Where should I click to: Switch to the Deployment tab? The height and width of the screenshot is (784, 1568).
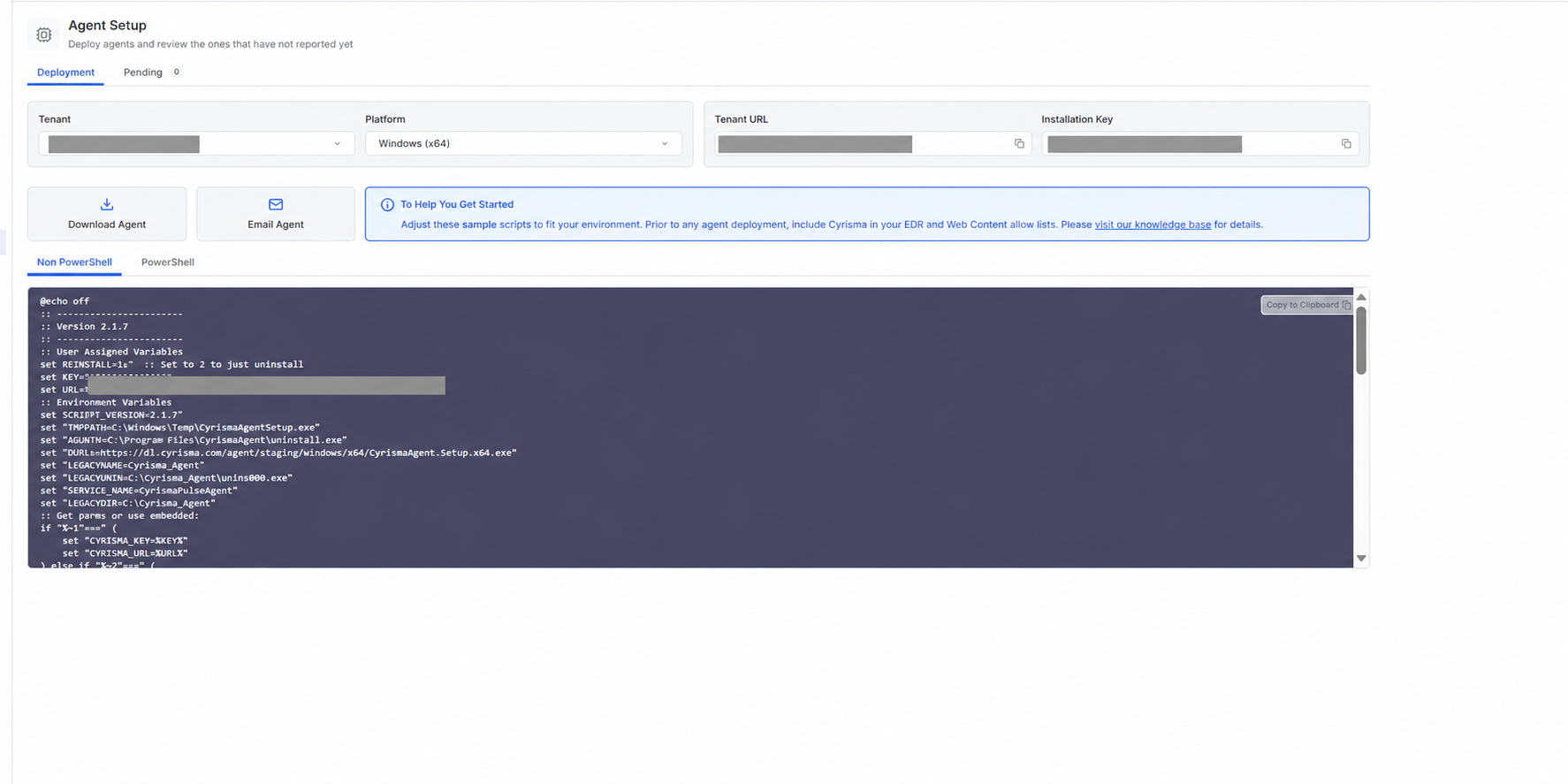point(65,72)
